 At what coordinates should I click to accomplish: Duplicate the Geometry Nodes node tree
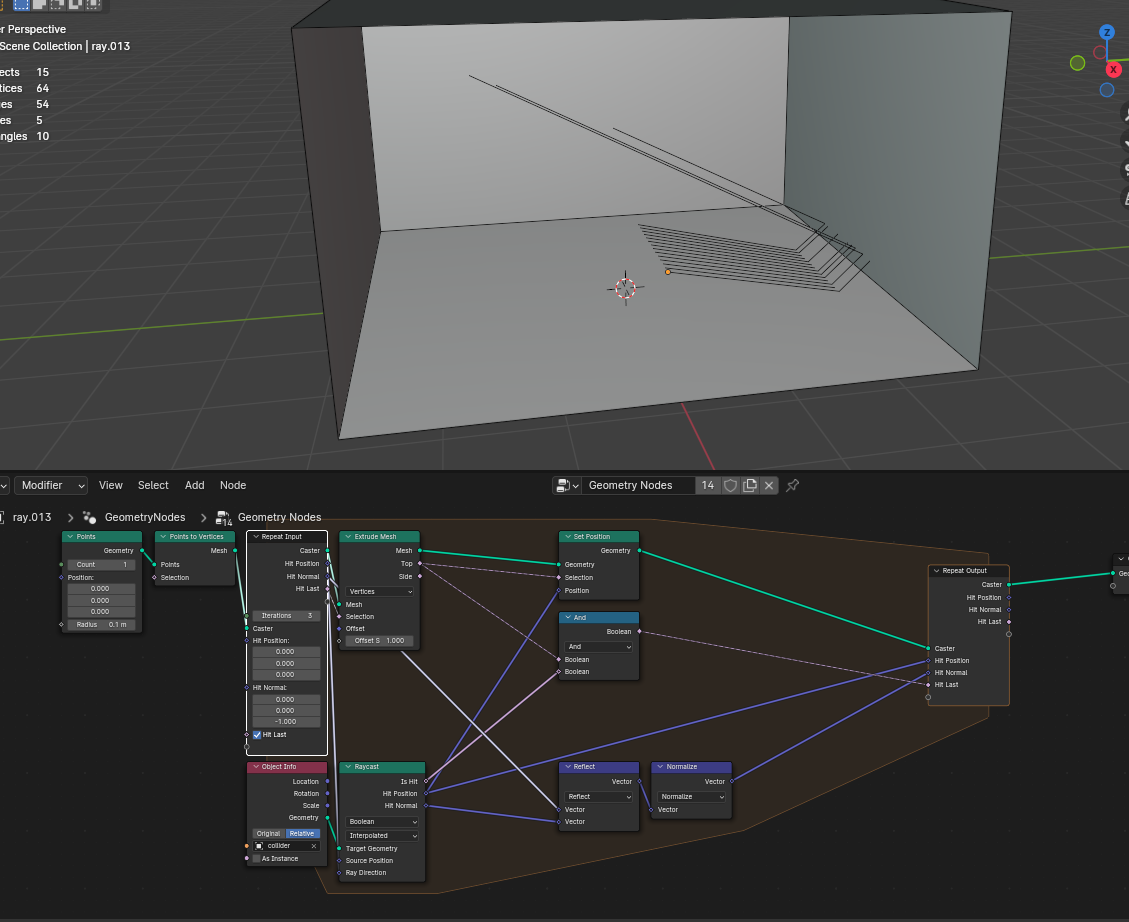pos(750,486)
